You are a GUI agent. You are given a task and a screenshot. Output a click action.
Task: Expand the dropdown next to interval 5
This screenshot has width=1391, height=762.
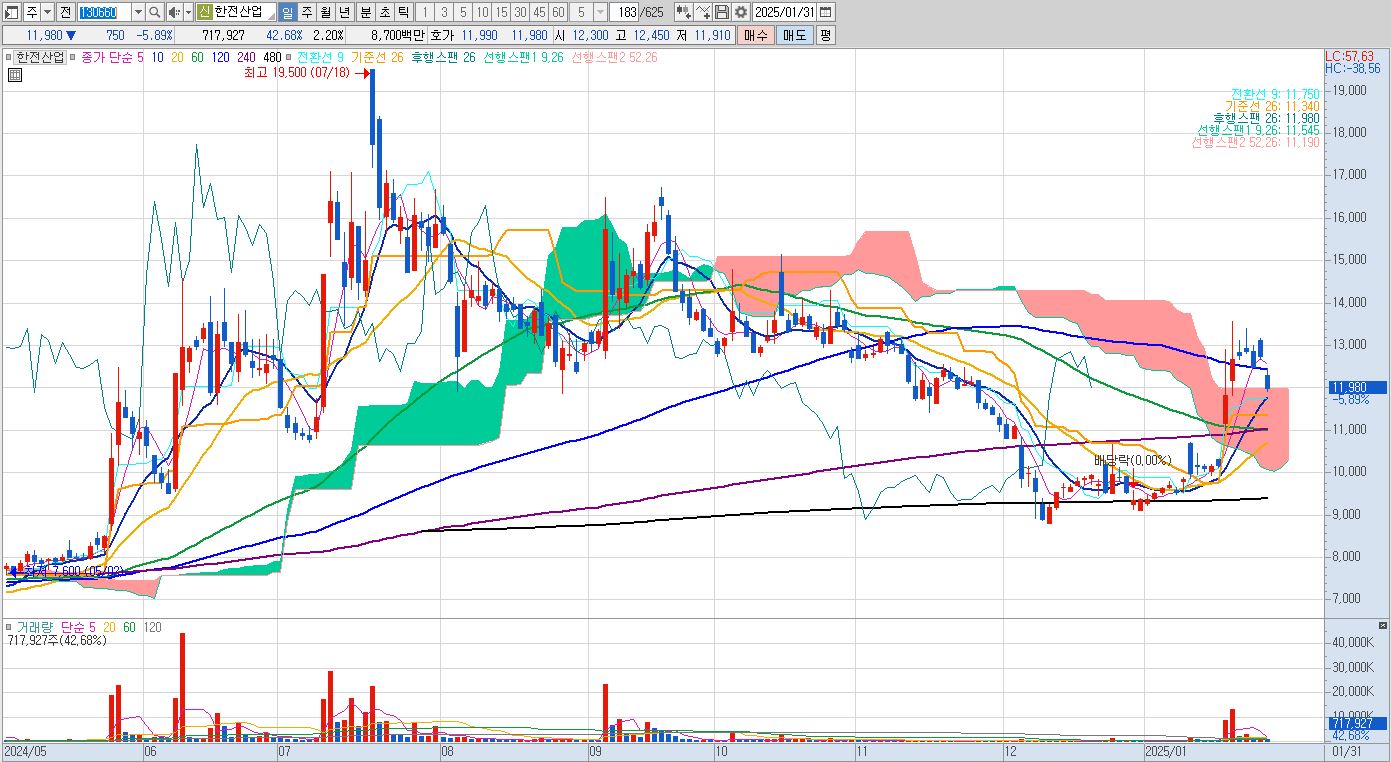[x=600, y=12]
